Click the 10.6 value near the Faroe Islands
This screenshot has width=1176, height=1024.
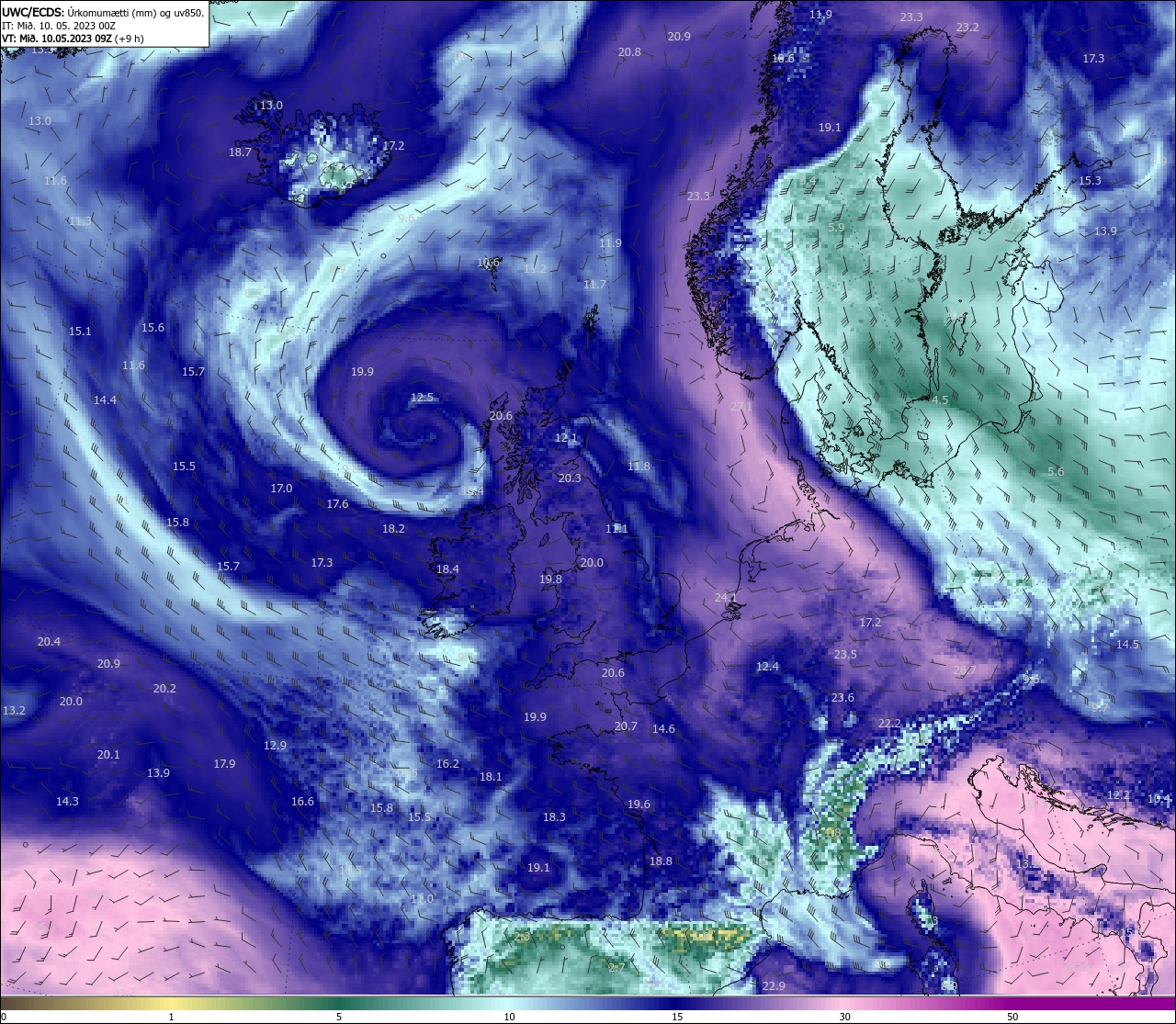click(488, 263)
